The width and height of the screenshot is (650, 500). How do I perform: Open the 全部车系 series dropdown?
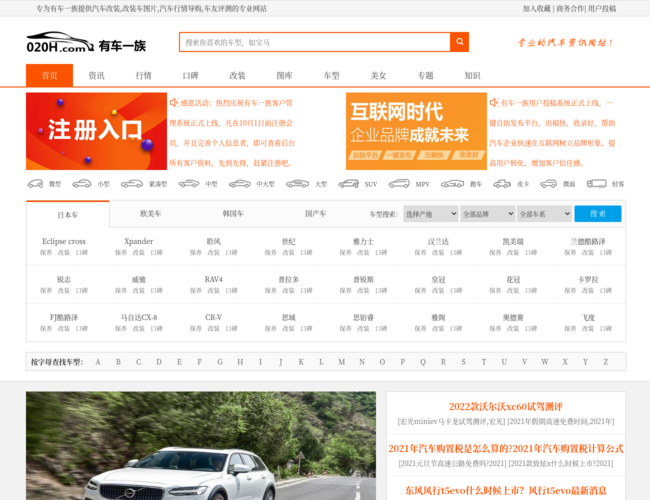tap(544, 214)
